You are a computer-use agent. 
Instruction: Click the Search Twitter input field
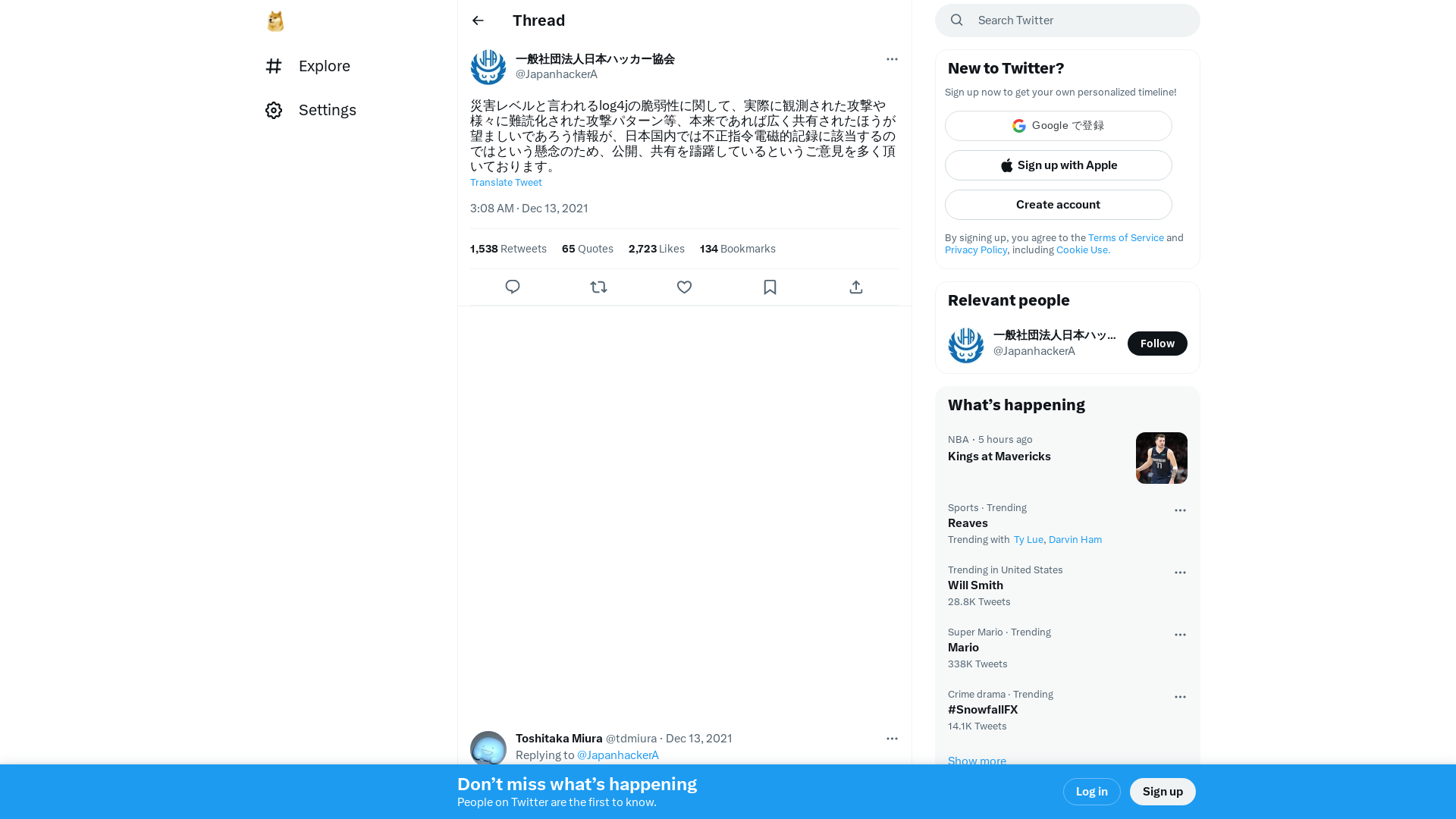[x=1068, y=20]
